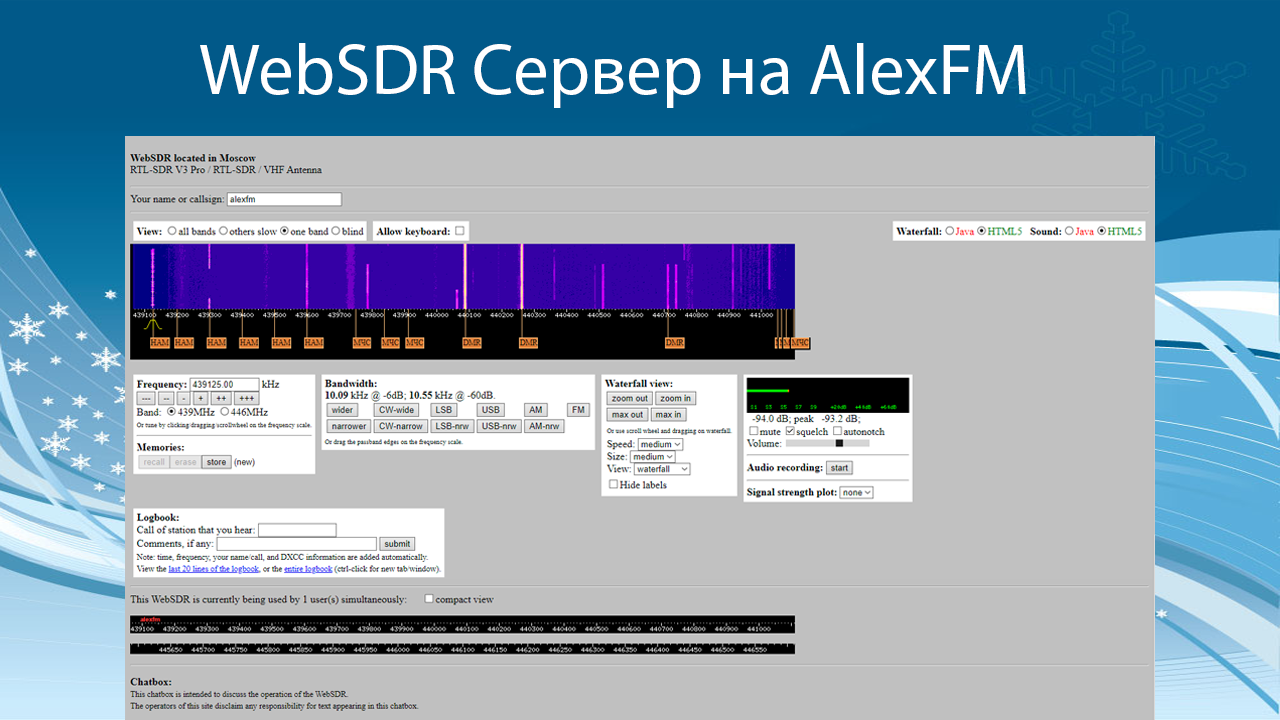Choose the 'one band' view radio button
The width and height of the screenshot is (1280, 720).
pos(284,231)
